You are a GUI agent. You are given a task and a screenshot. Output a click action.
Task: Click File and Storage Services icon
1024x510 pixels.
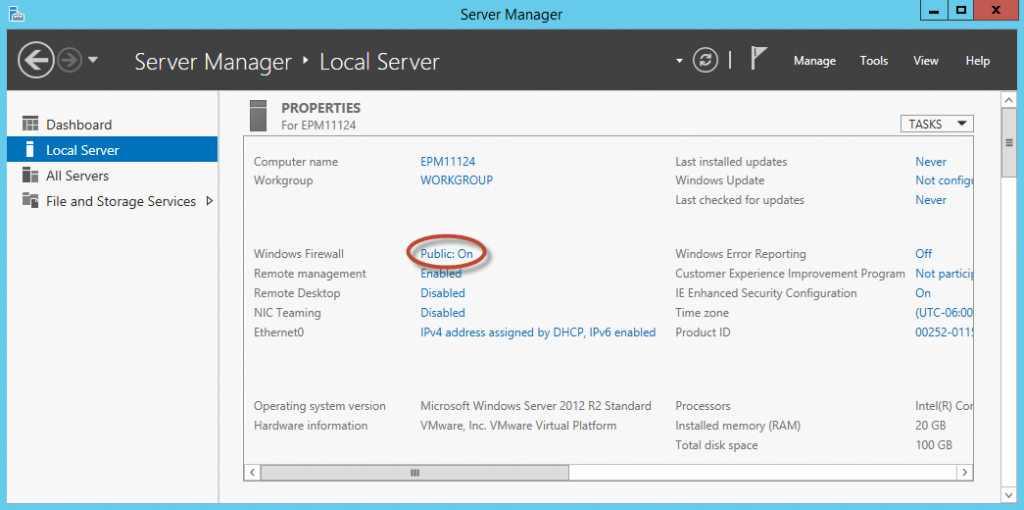coord(30,200)
